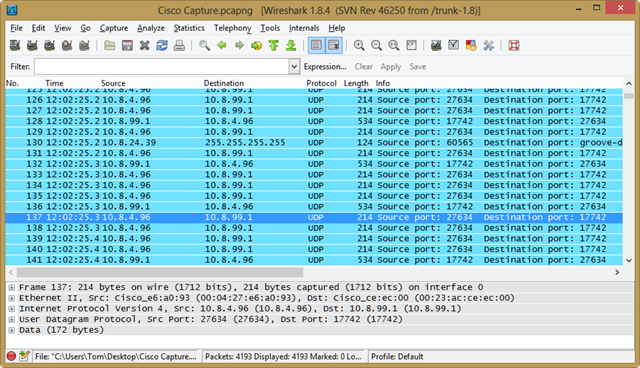Sort by the Protocol column header
The image size is (640, 368).
pyautogui.click(x=321, y=83)
